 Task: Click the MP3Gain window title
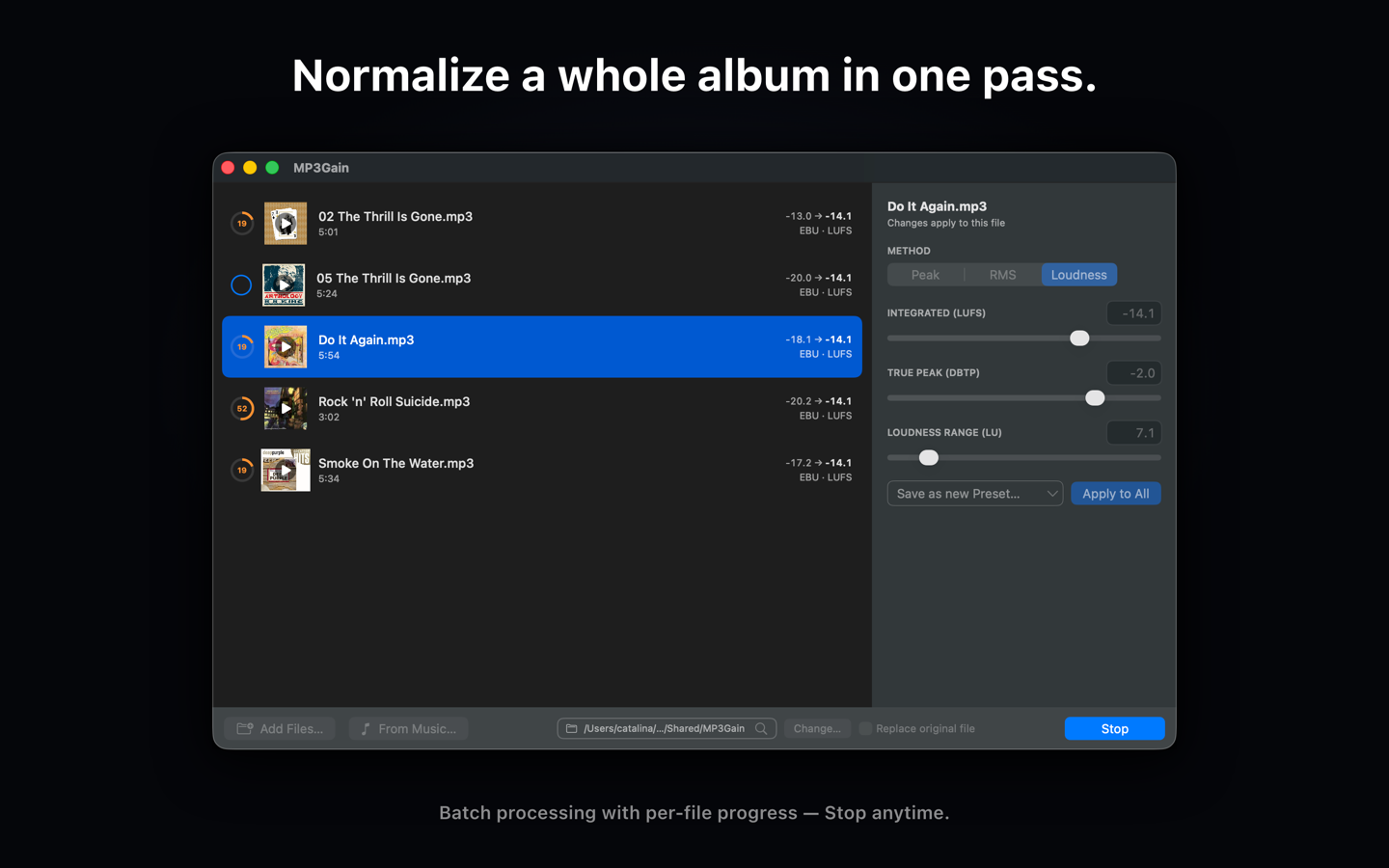pos(321,168)
